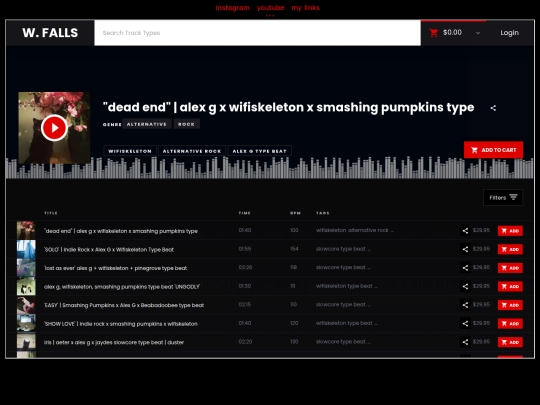Share the featured "dead end" track from the header
Viewport: 540px width, 405px height.
493,108
